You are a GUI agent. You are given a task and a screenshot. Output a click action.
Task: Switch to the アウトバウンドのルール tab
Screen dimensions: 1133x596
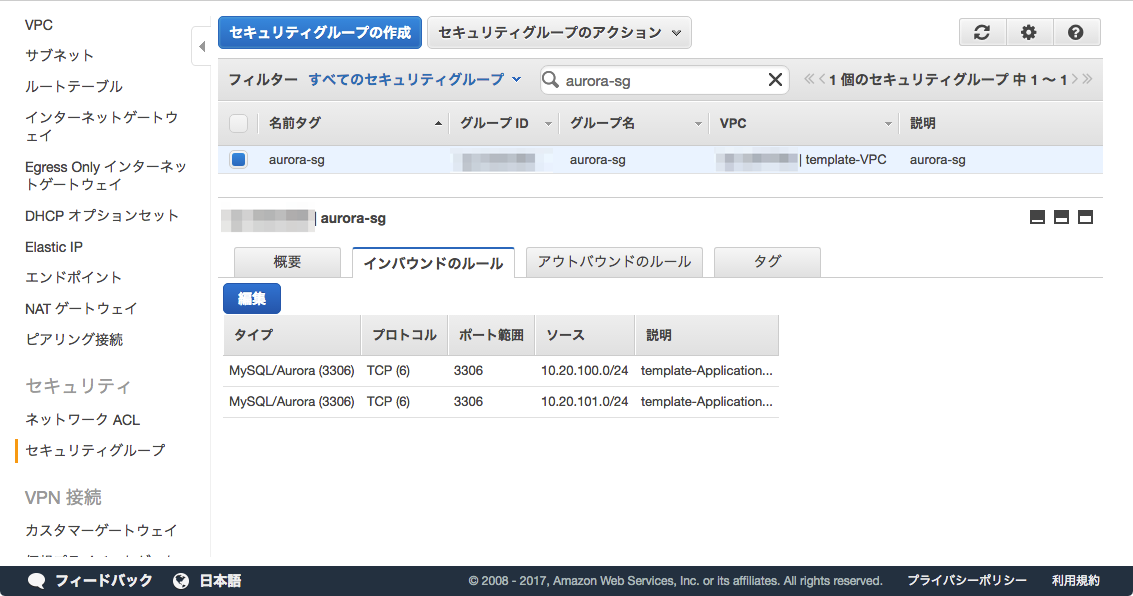[x=614, y=261]
